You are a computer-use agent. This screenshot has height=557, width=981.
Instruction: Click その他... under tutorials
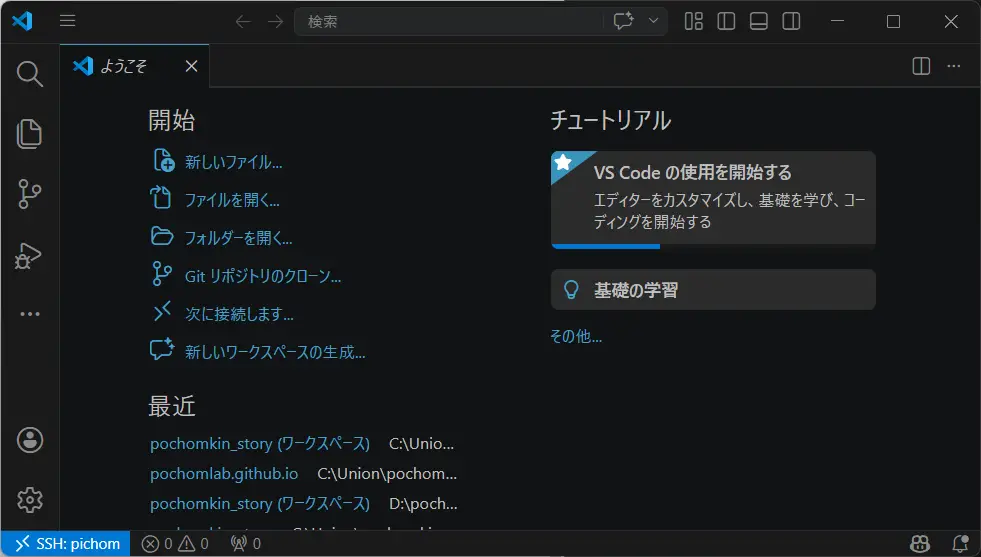pos(576,337)
